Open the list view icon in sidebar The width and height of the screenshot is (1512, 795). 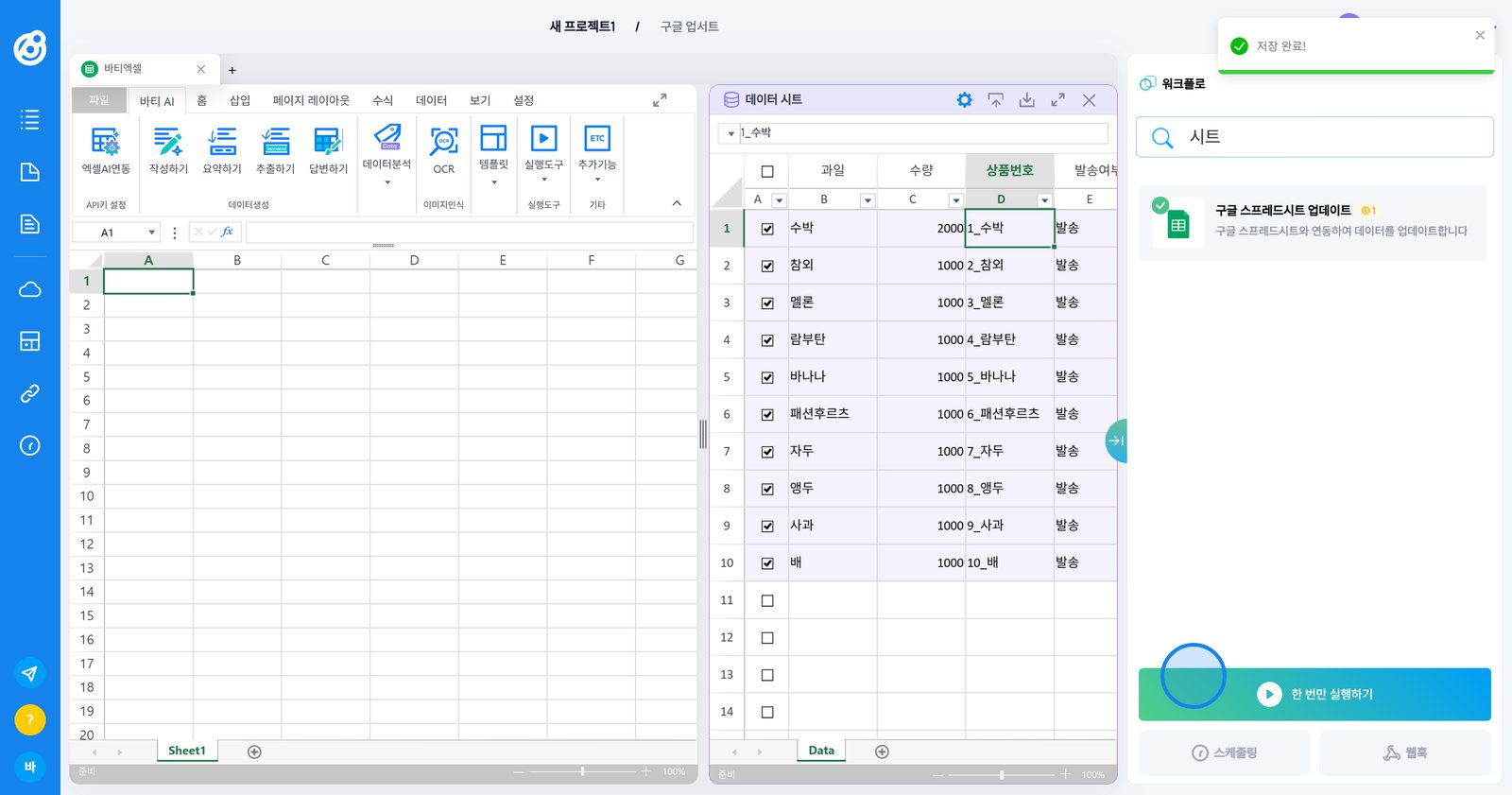[30, 119]
